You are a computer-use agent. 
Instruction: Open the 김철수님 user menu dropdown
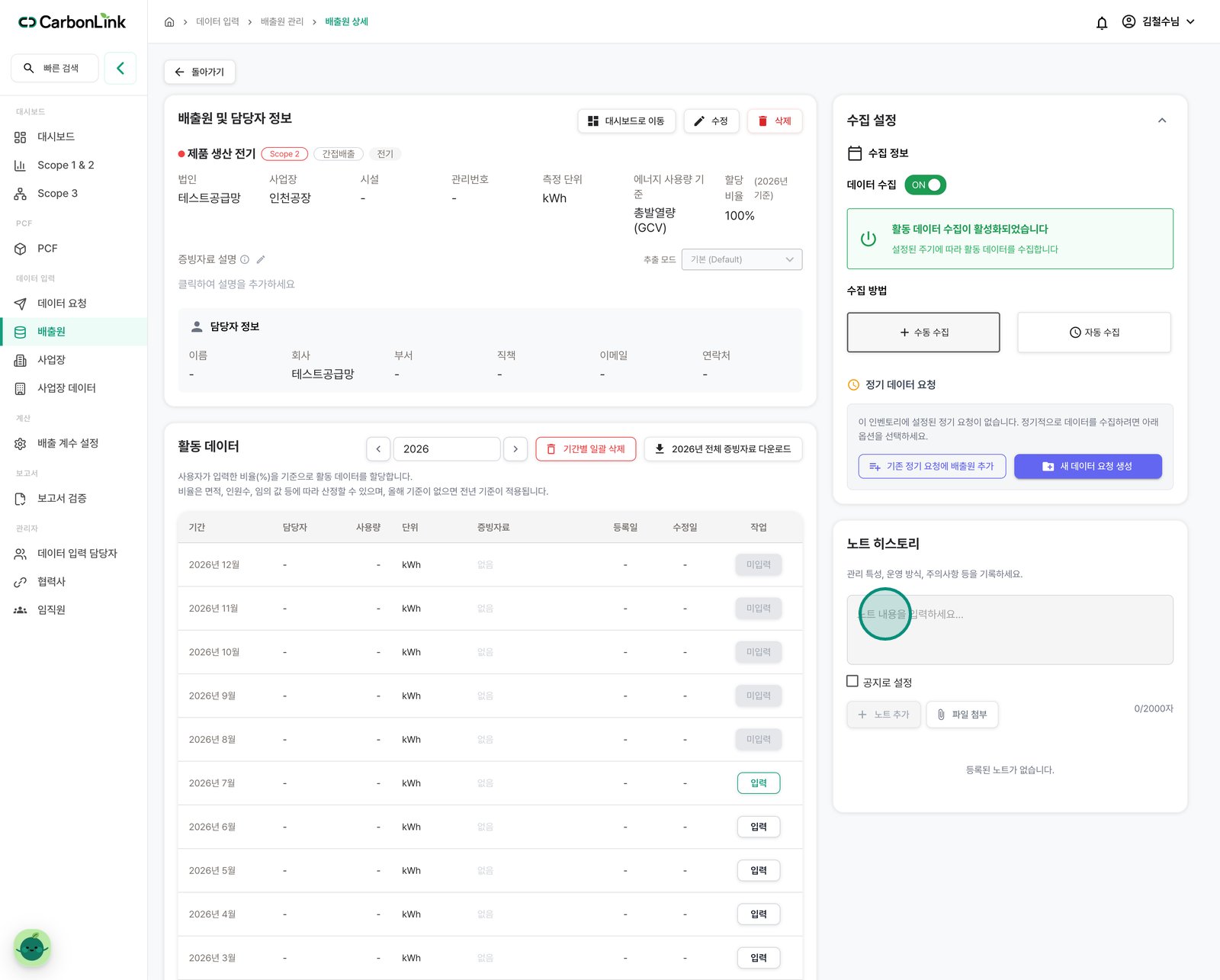click(x=1158, y=22)
